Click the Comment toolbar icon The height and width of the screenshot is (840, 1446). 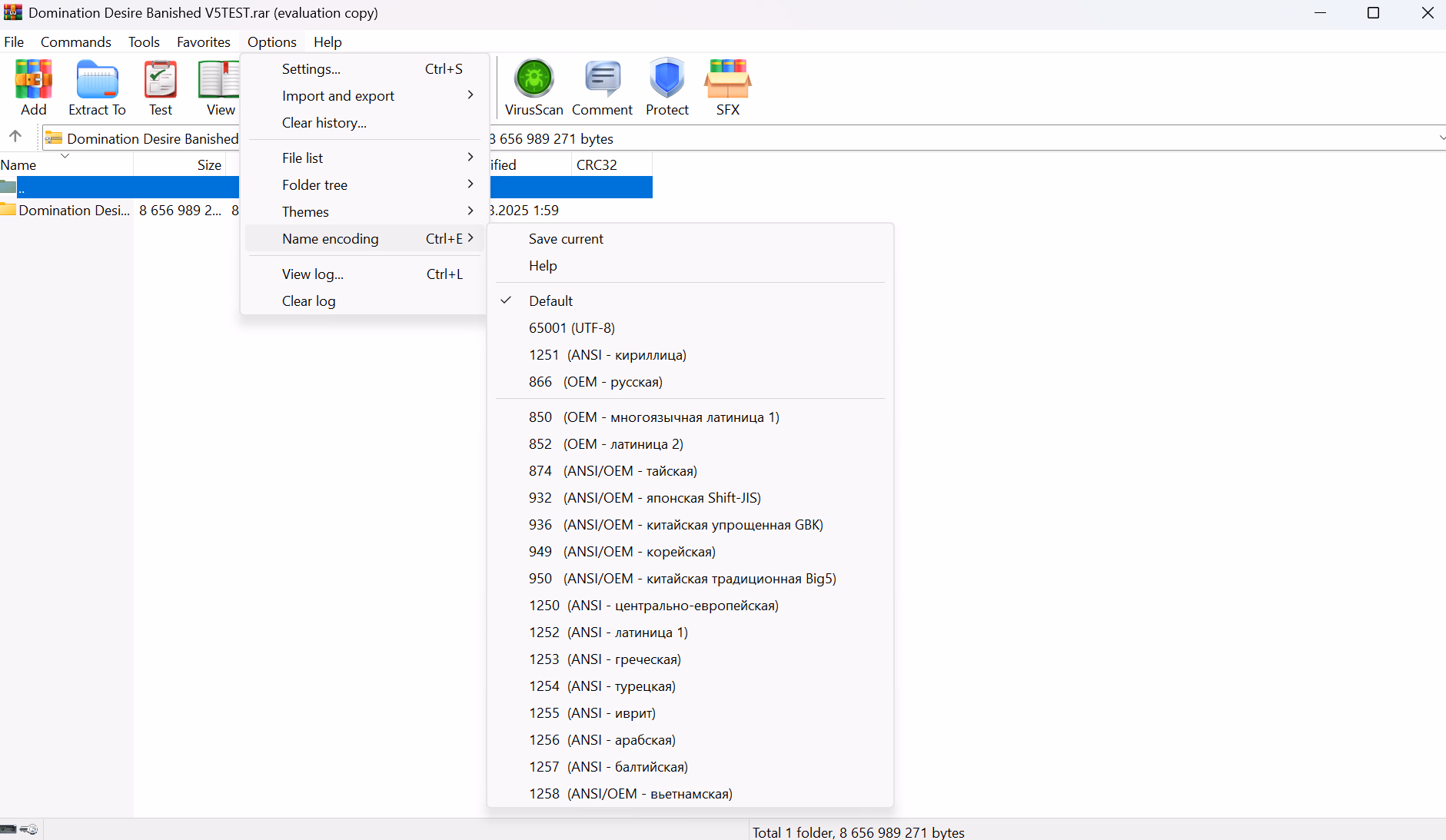(x=602, y=88)
